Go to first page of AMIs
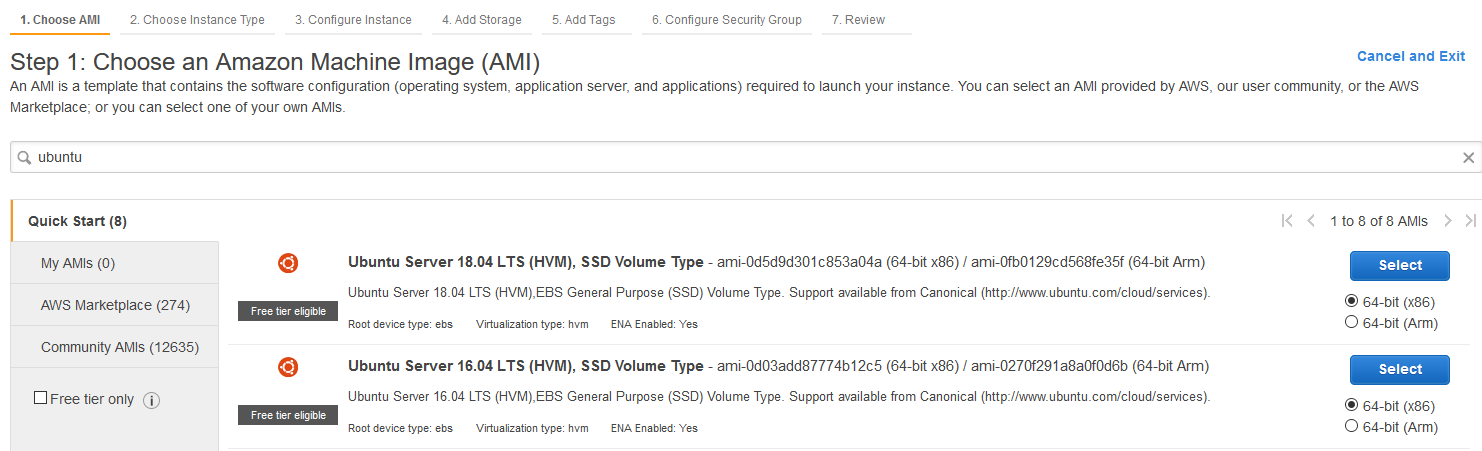1482x451 pixels. pyautogui.click(x=1287, y=221)
